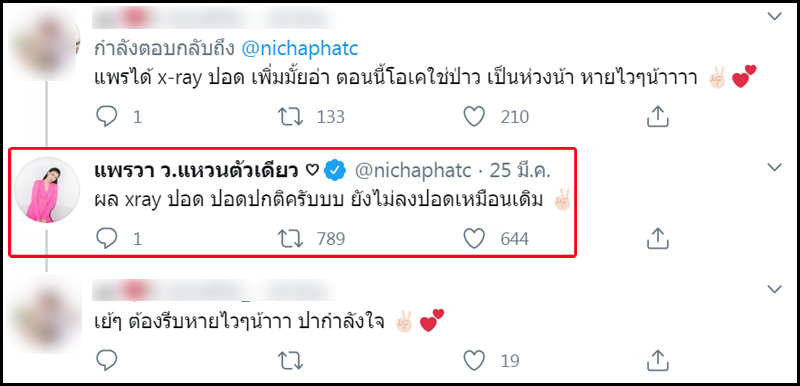Share the bottom tweet
The image size is (800, 386).
click(658, 360)
